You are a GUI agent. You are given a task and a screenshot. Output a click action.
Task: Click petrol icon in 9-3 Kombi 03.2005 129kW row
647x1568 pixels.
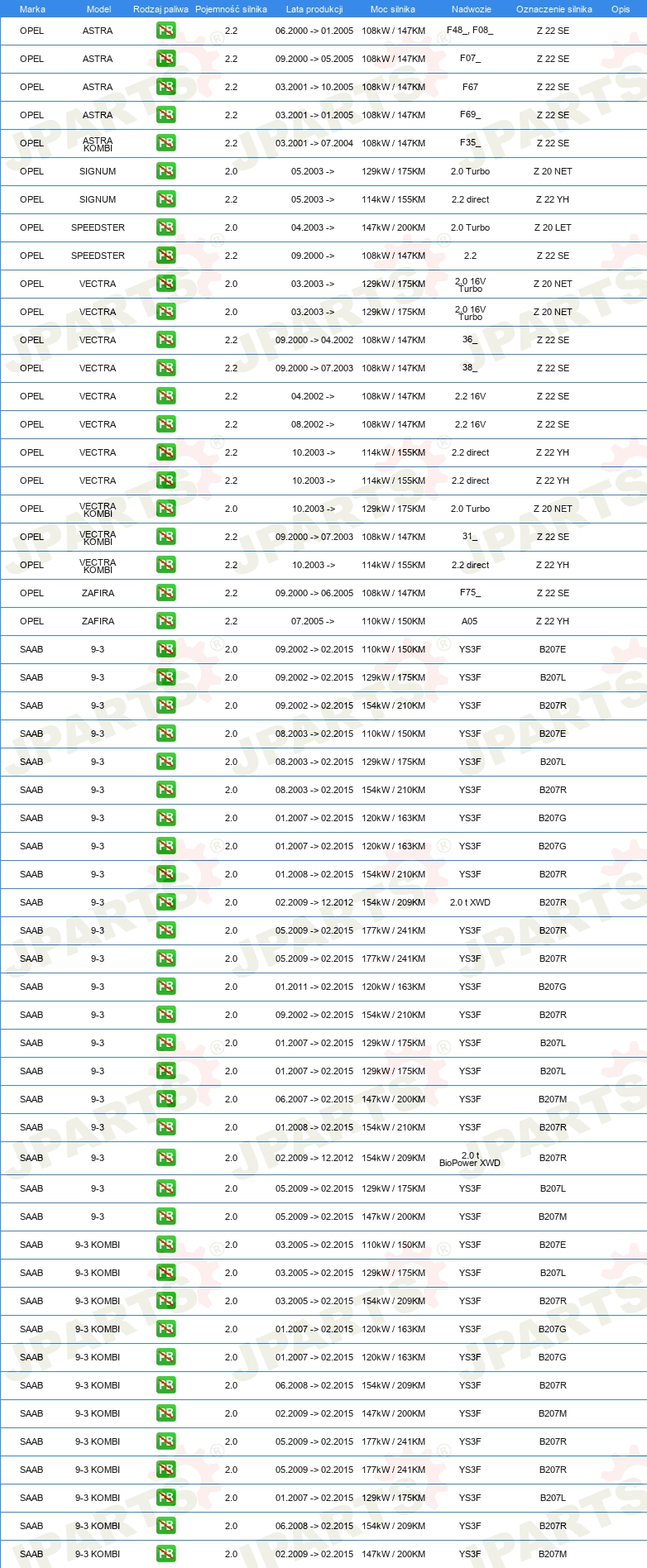(x=165, y=1273)
